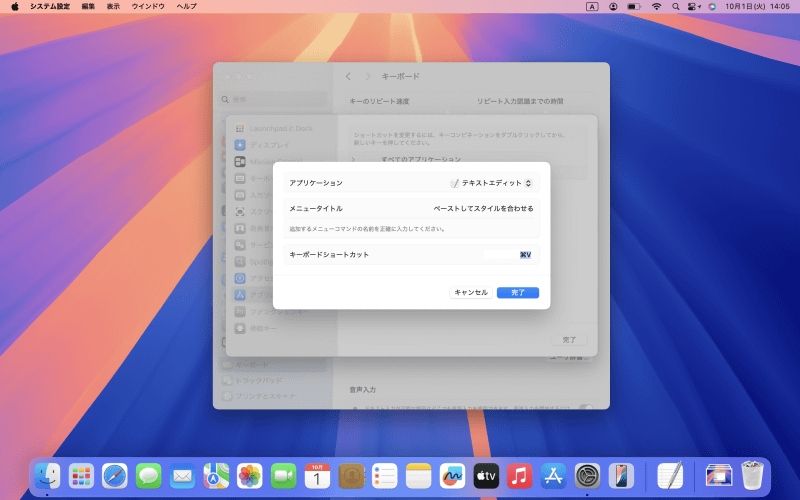Open Launchpad from the Dock
This screenshot has height=500, width=800.
tap(81, 476)
